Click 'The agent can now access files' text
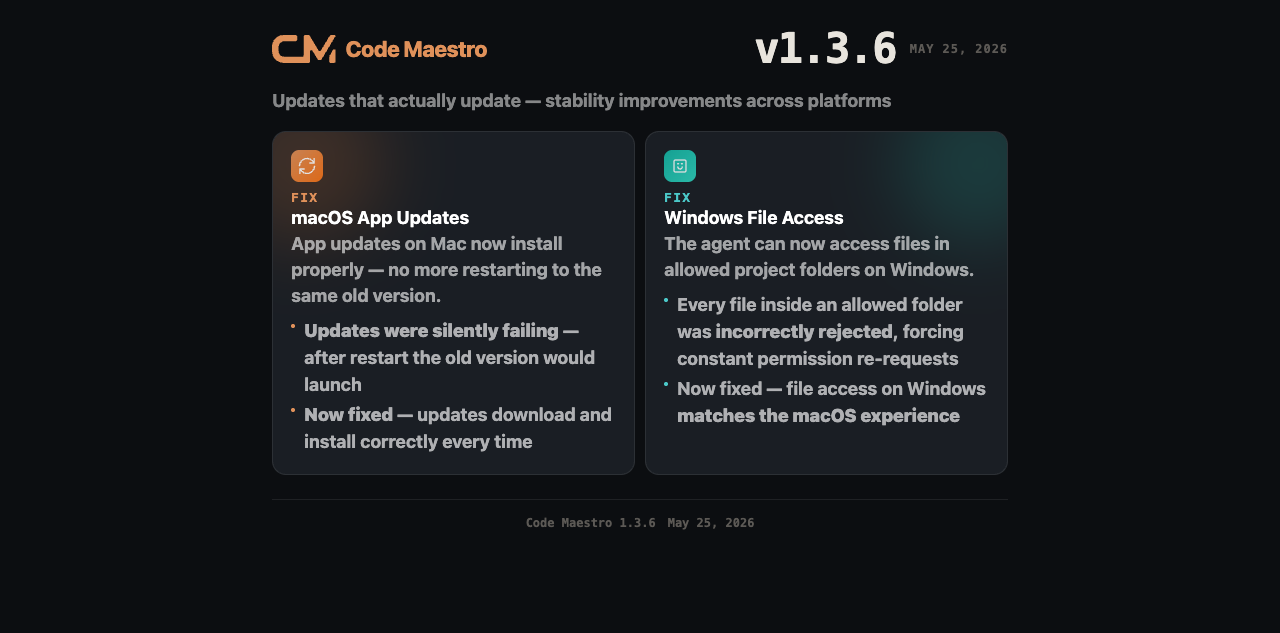This screenshot has height=633, width=1280. [x=819, y=257]
